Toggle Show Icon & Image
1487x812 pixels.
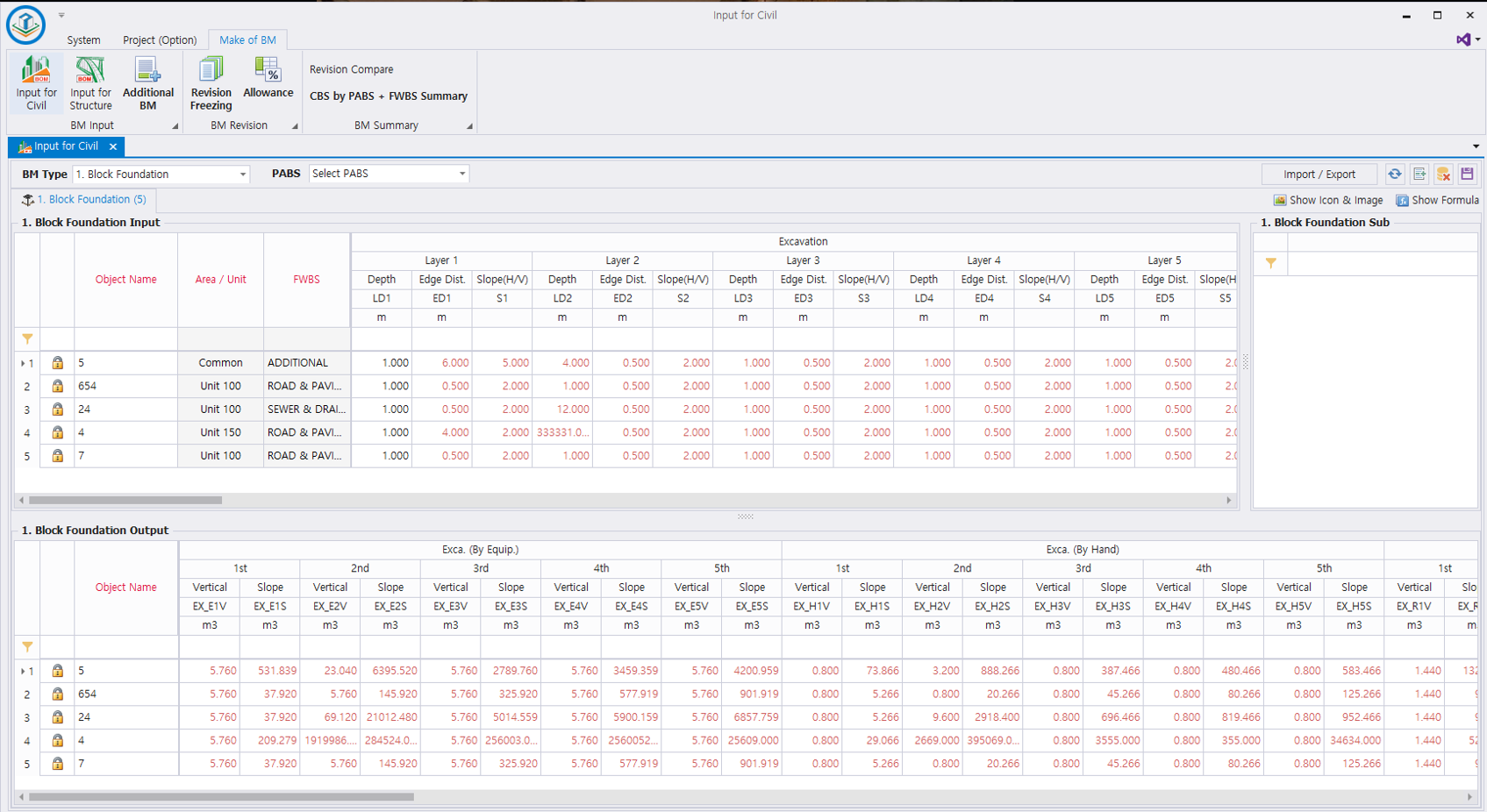(x=1327, y=200)
